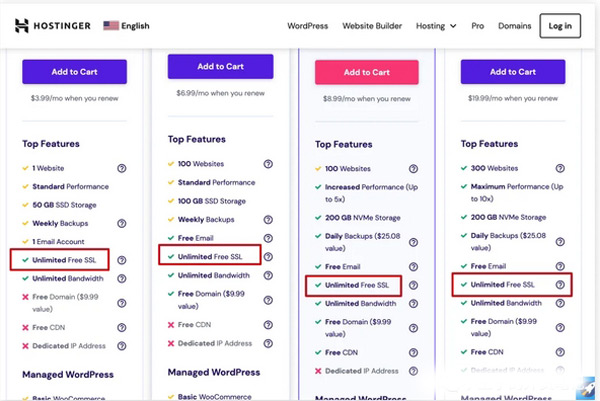
Task: Open the WordPress menu item
Action: 307,25
